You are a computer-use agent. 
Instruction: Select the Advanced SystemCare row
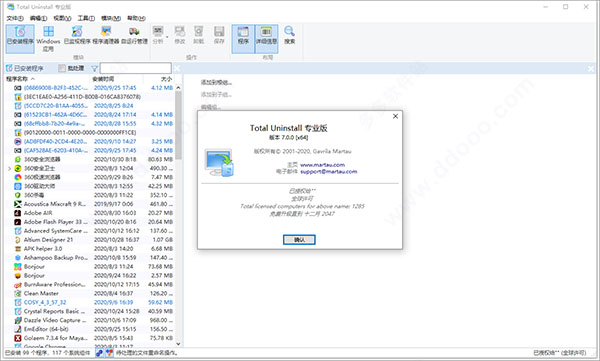(90, 231)
